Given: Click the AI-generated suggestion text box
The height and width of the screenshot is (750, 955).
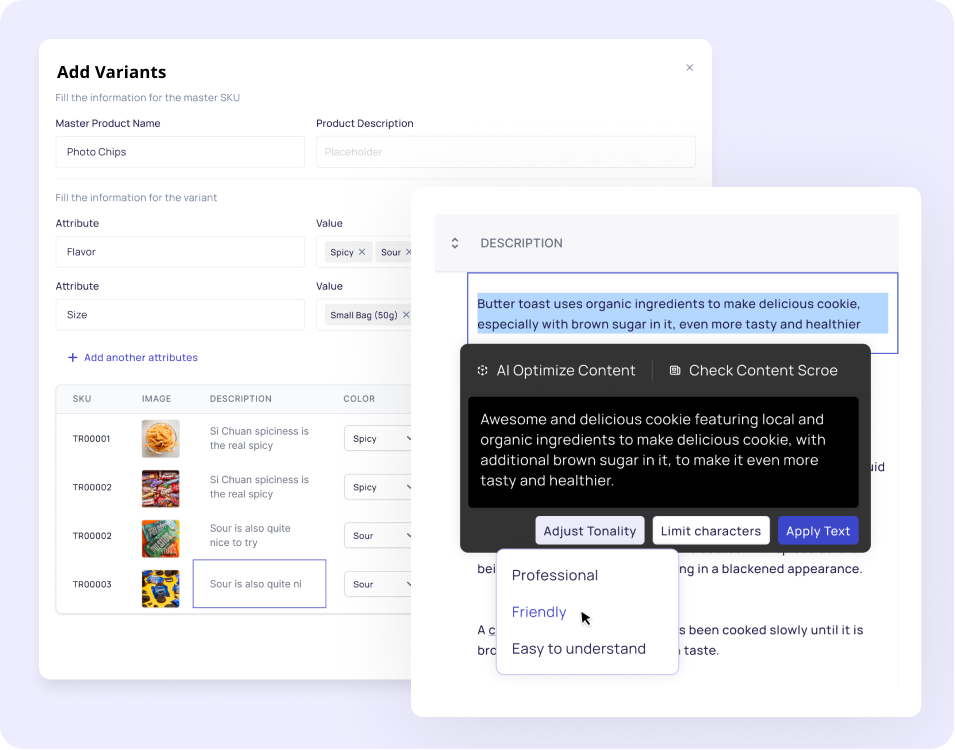Looking at the screenshot, I should tap(663, 452).
